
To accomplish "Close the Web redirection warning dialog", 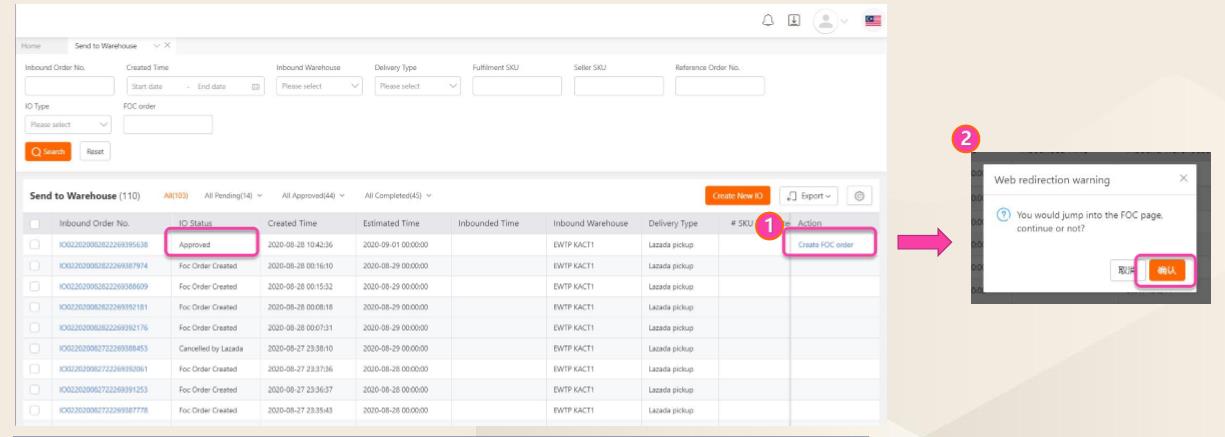I will (x=1184, y=177).
